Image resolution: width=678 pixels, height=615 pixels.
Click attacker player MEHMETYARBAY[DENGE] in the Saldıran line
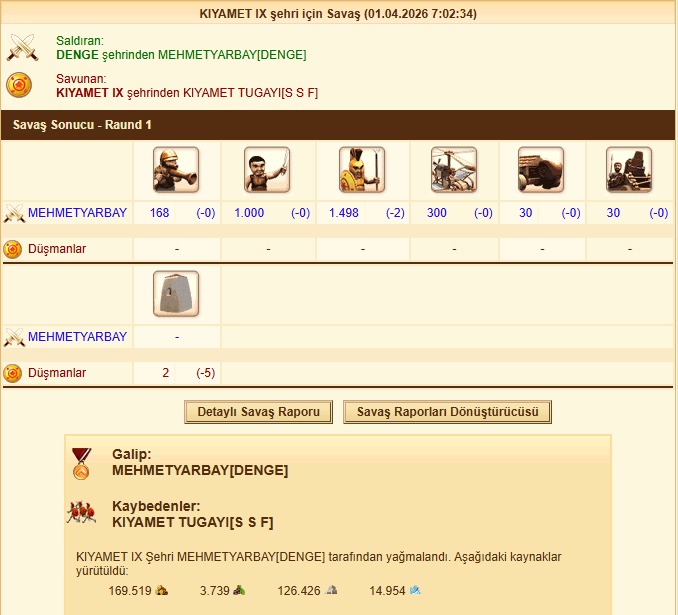[232, 55]
